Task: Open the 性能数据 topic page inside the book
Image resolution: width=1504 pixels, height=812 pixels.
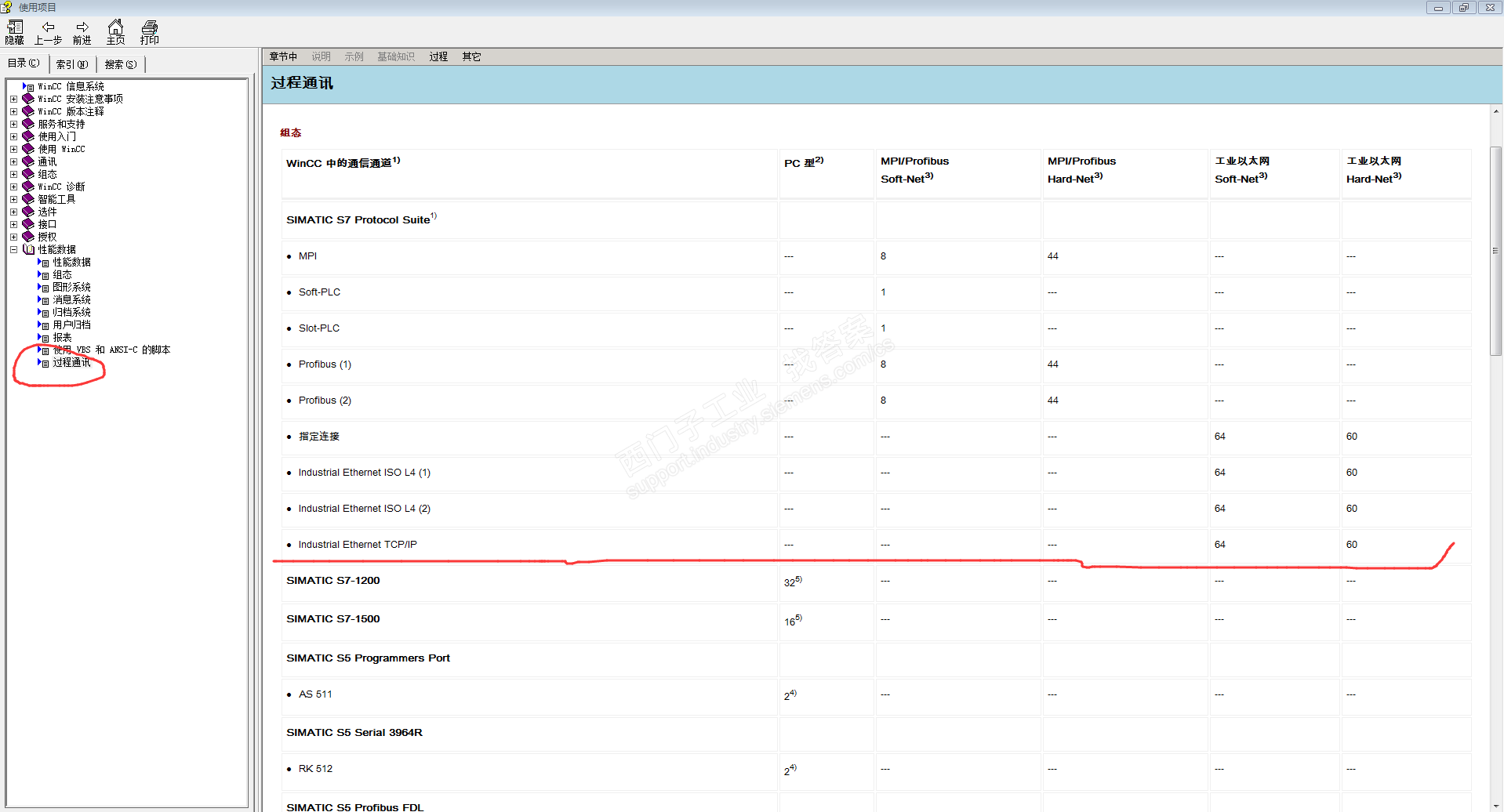Action: (71, 263)
